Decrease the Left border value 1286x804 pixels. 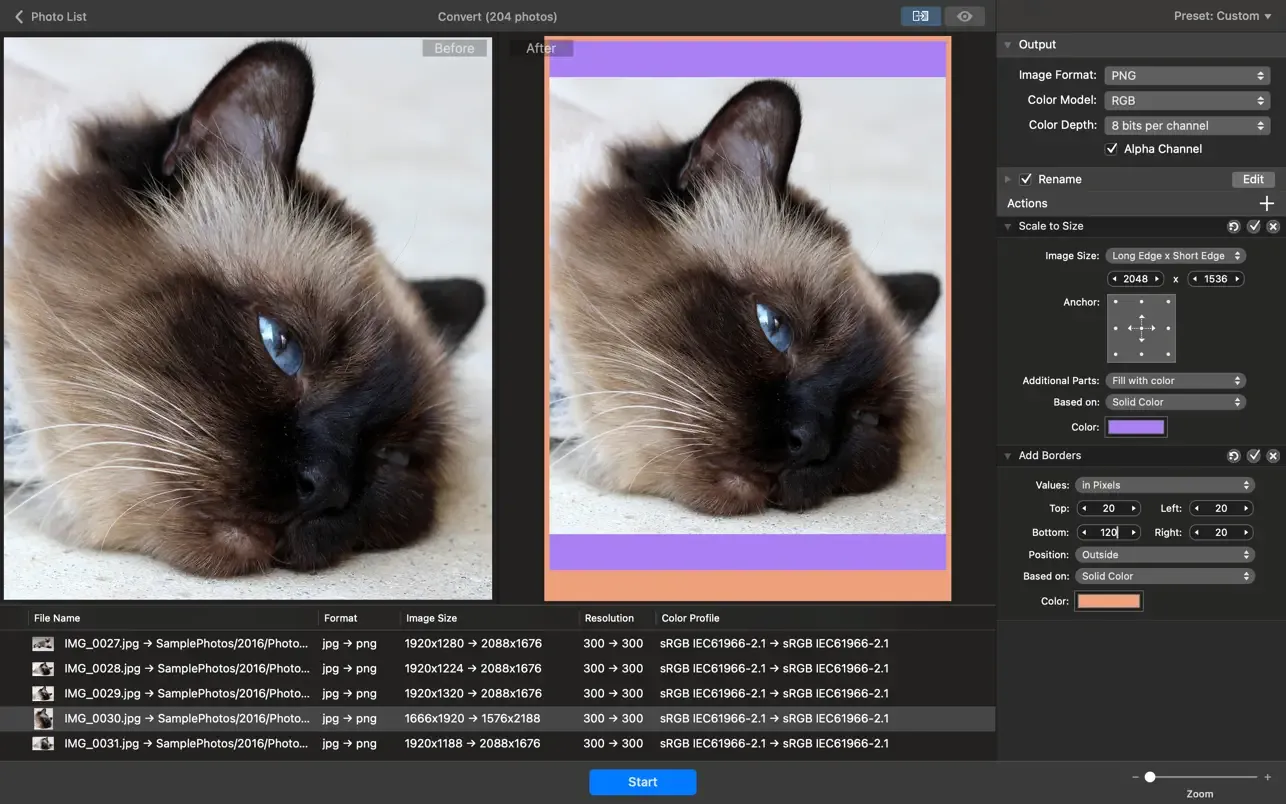[x=1197, y=508]
